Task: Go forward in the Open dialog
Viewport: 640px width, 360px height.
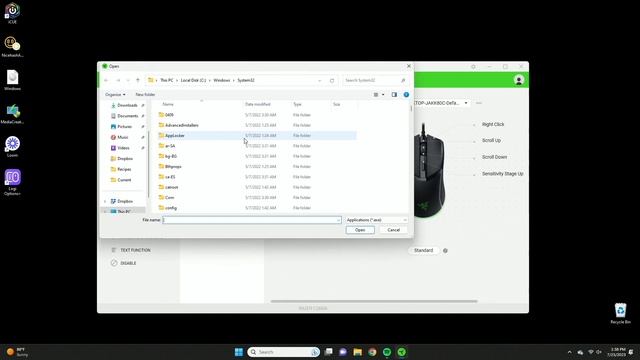Action: coord(118,80)
